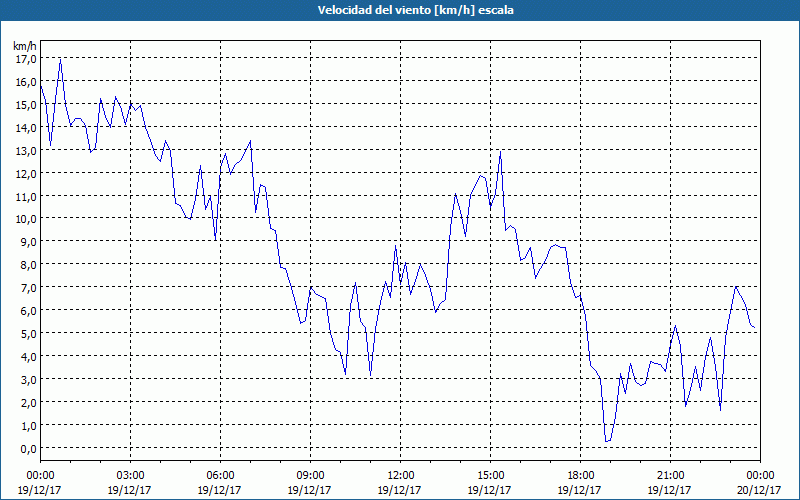Click the 18:00 time axis label

pos(580,476)
